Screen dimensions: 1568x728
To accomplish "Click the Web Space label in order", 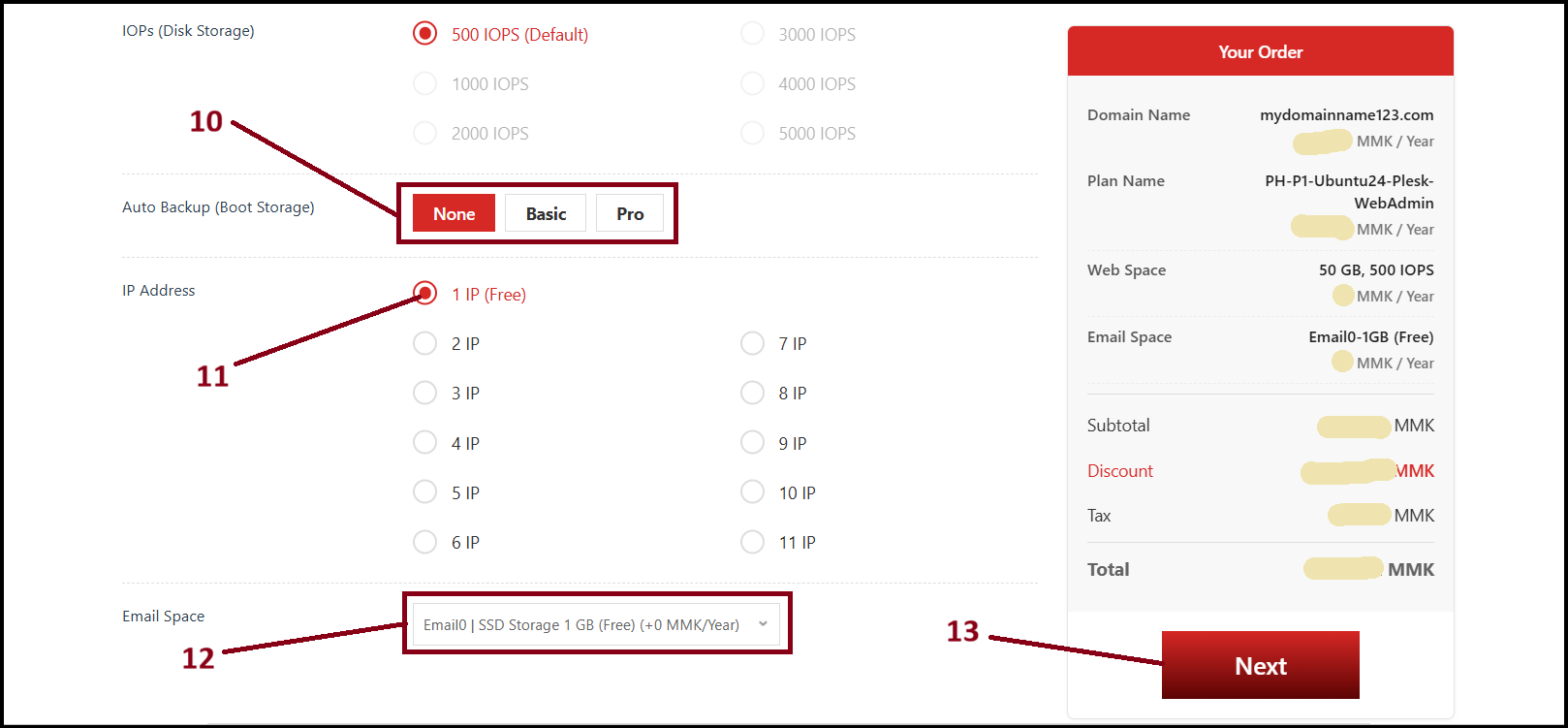I will [x=1126, y=269].
